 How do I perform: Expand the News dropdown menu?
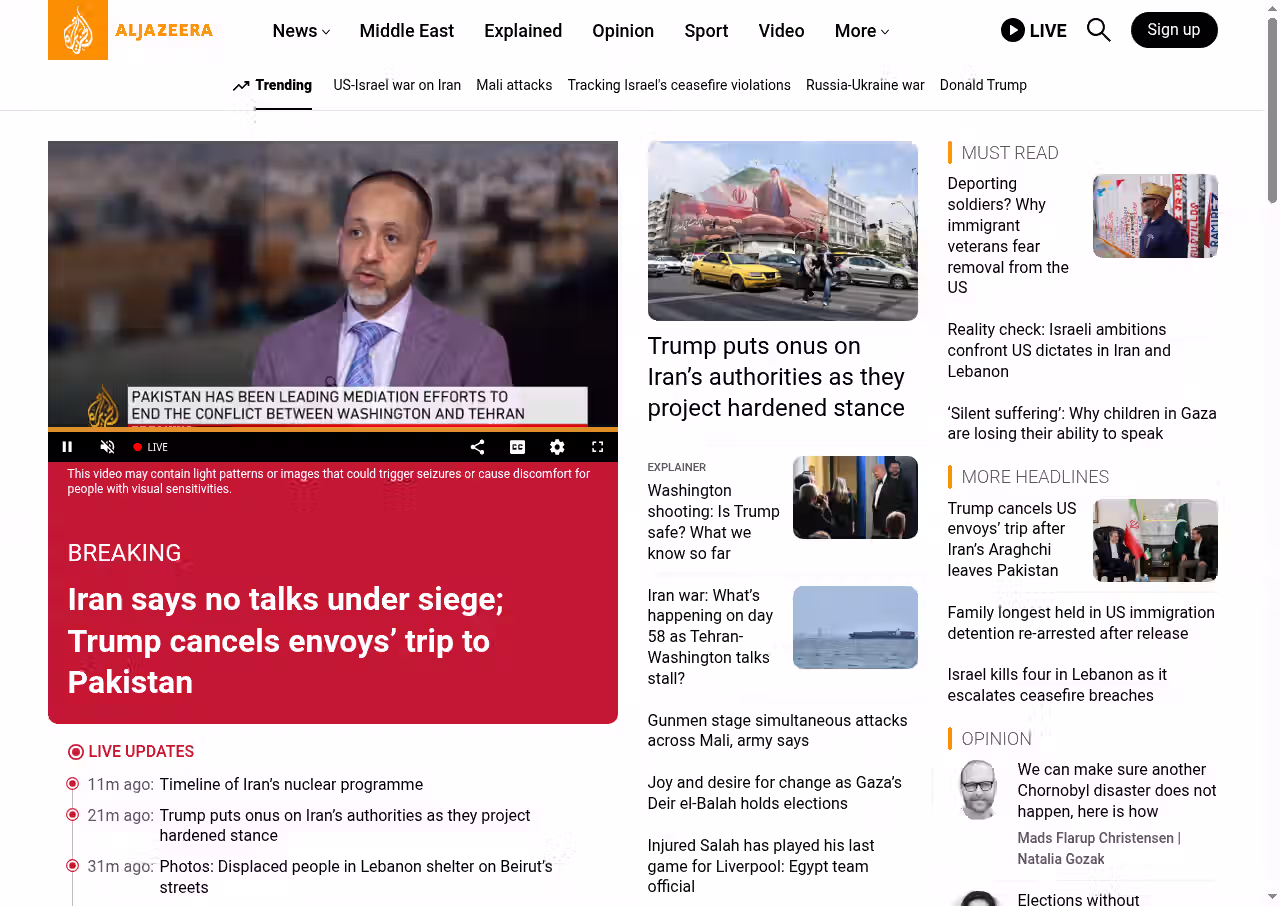pyautogui.click(x=301, y=31)
